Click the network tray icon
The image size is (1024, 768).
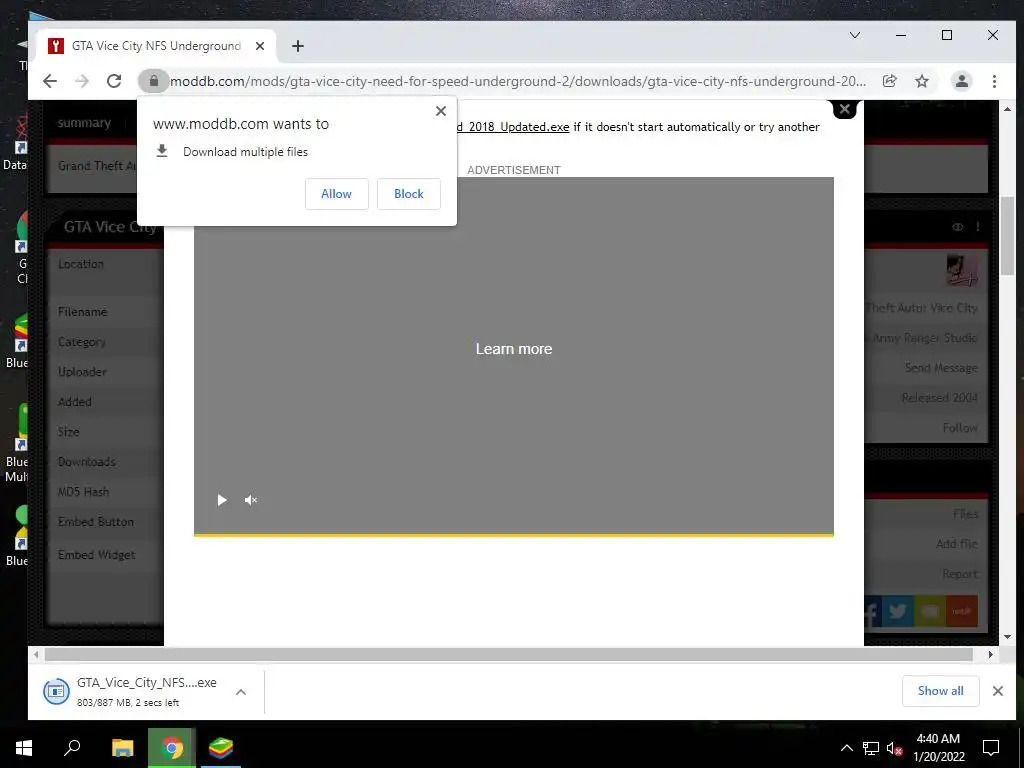click(x=871, y=748)
